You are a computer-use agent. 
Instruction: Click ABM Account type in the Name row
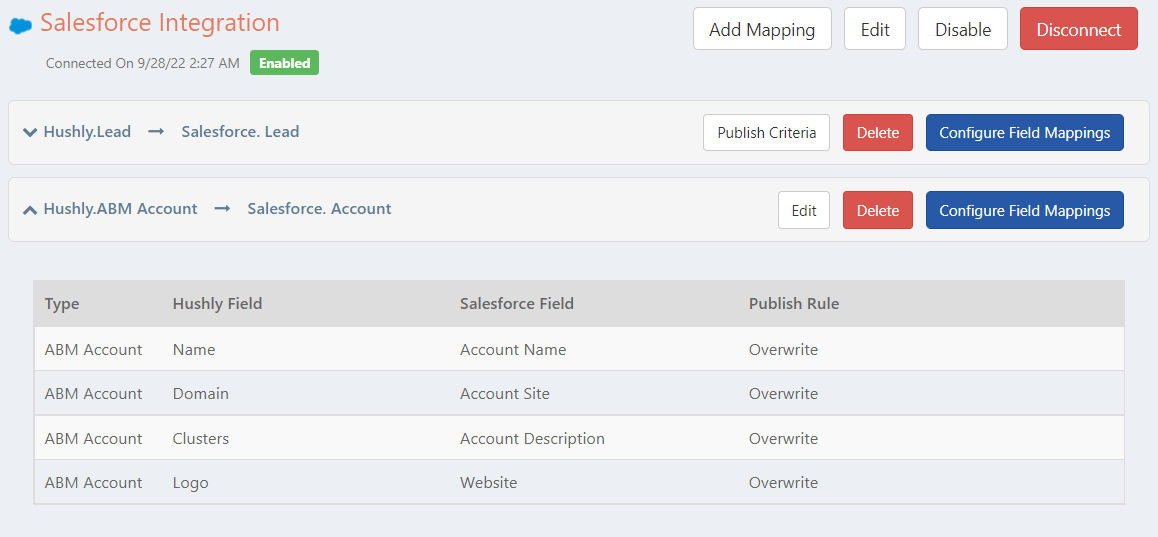click(x=94, y=349)
